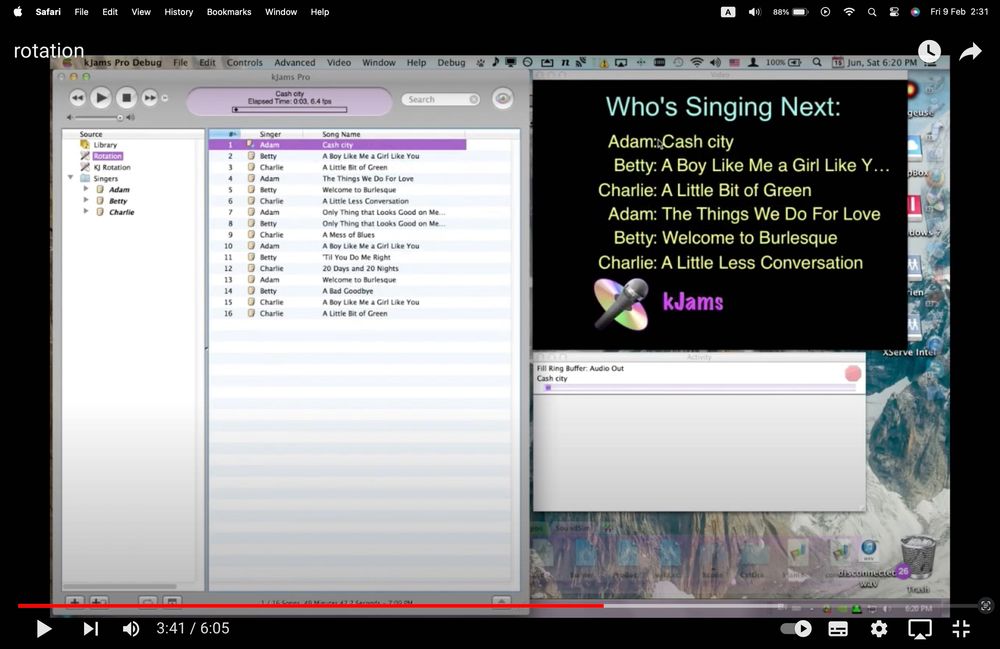This screenshot has height=649, width=1000.
Task: Open the kJams File menu
Action: coord(180,62)
